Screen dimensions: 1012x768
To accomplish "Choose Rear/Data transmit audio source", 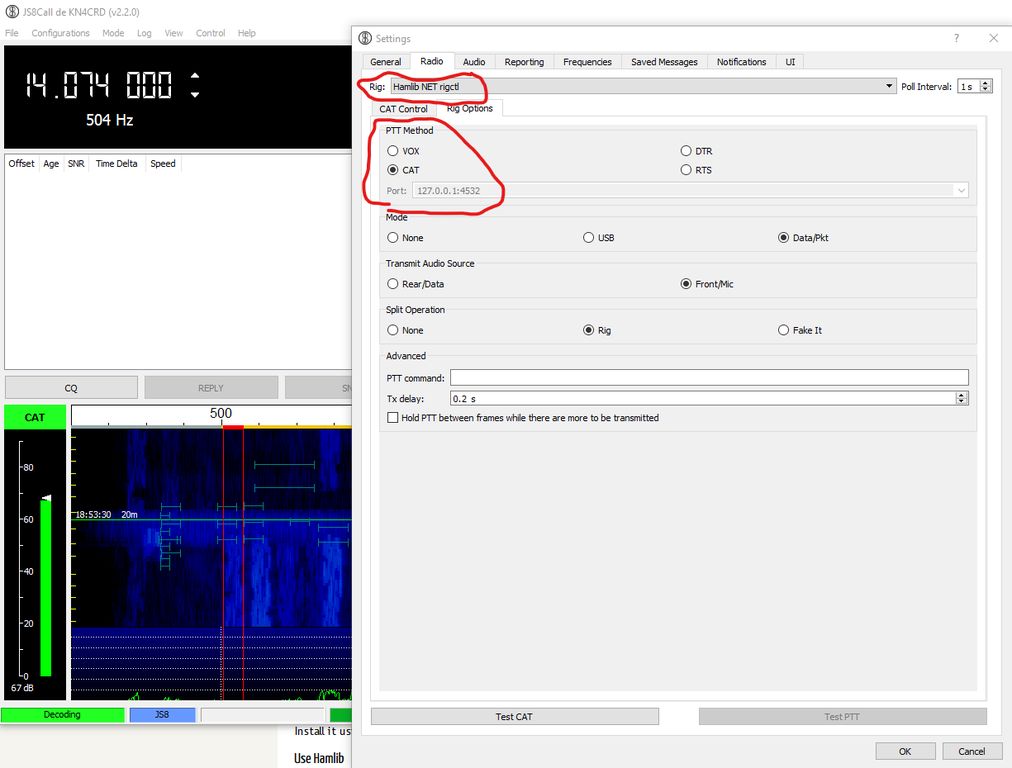I will tap(392, 284).
